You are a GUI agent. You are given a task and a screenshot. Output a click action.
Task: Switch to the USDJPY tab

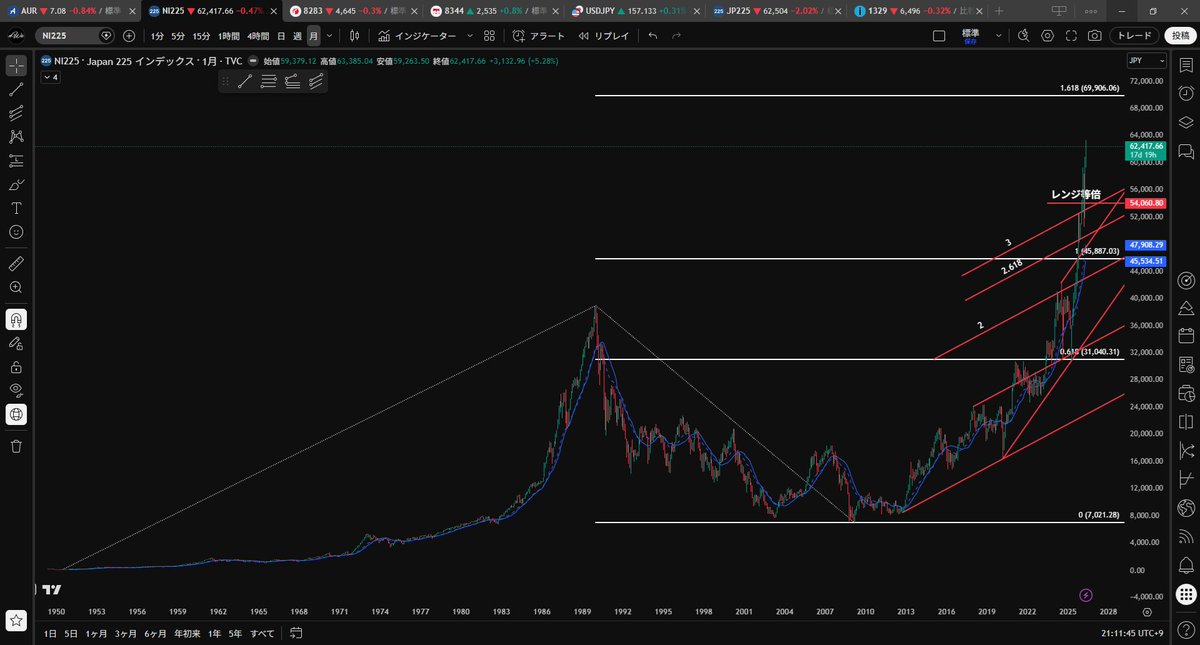[637, 10]
